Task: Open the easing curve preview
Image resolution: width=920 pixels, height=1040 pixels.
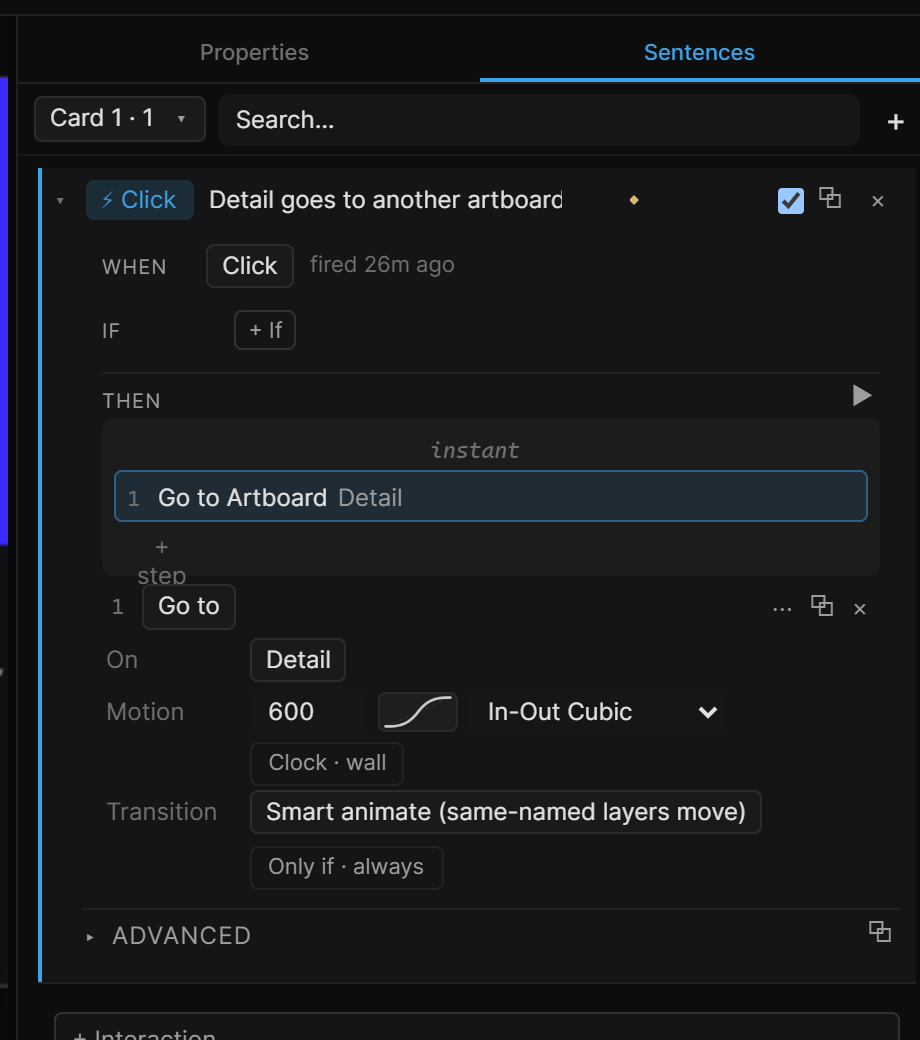Action: [x=418, y=712]
